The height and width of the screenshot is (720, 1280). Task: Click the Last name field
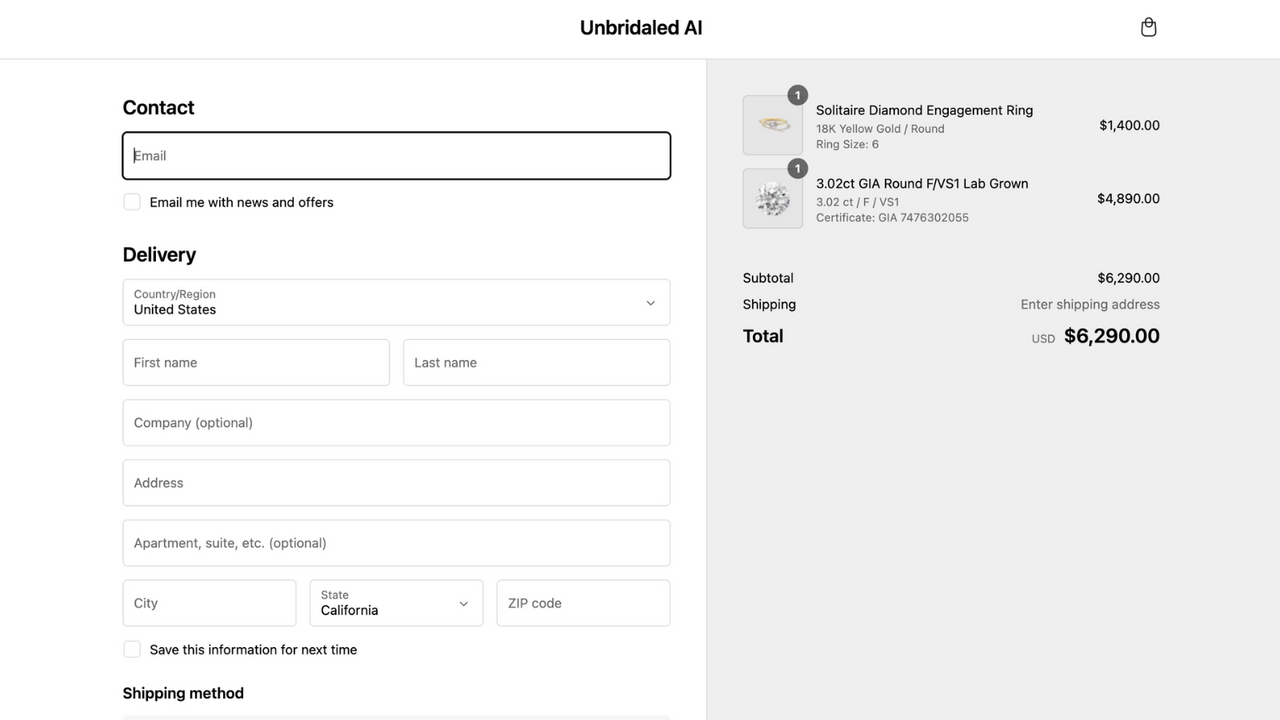coord(536,362)
